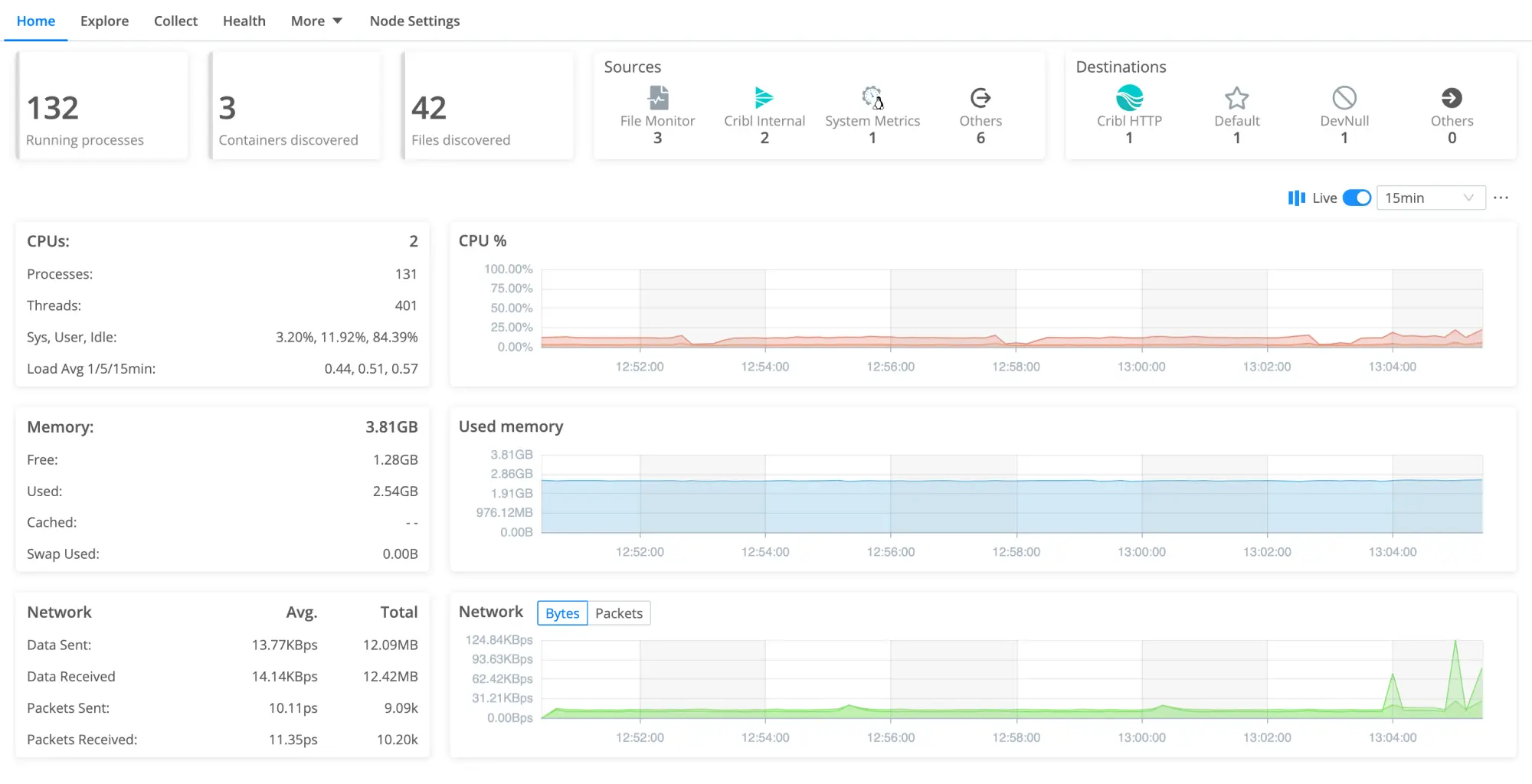Switch to the Explore tab

(x=104, y=21)
